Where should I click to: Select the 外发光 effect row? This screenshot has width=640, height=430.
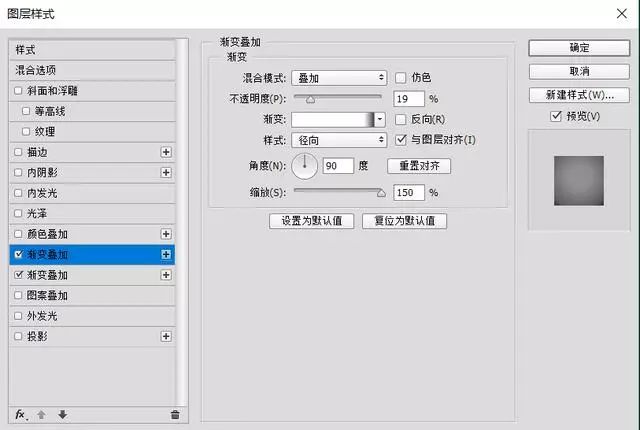93,316
